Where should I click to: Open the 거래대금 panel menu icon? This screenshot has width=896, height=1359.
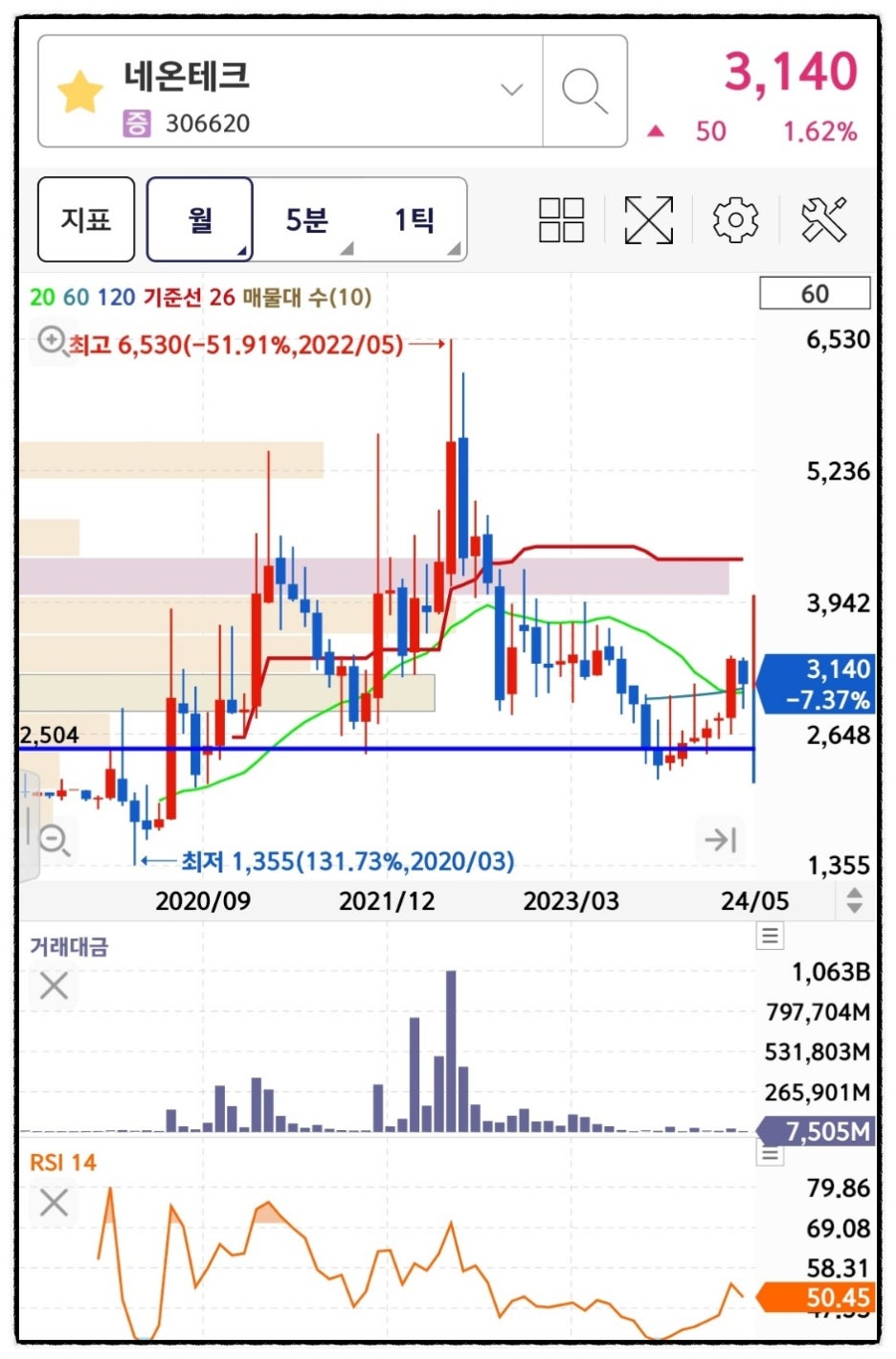(x=770, y=936)
